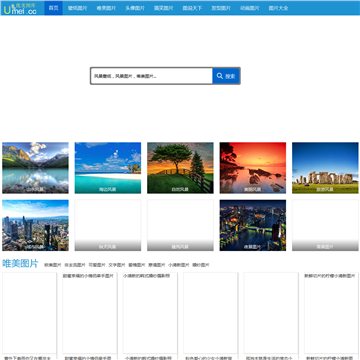Open the 非主流图片 sub-category link
The image size is (360, 360).
point(75,265)
